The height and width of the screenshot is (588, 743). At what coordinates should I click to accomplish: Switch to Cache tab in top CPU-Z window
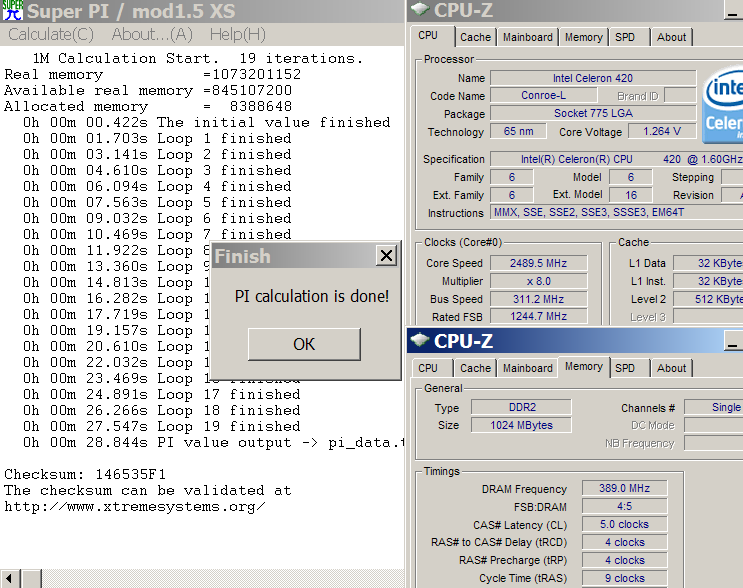(475, 37)
